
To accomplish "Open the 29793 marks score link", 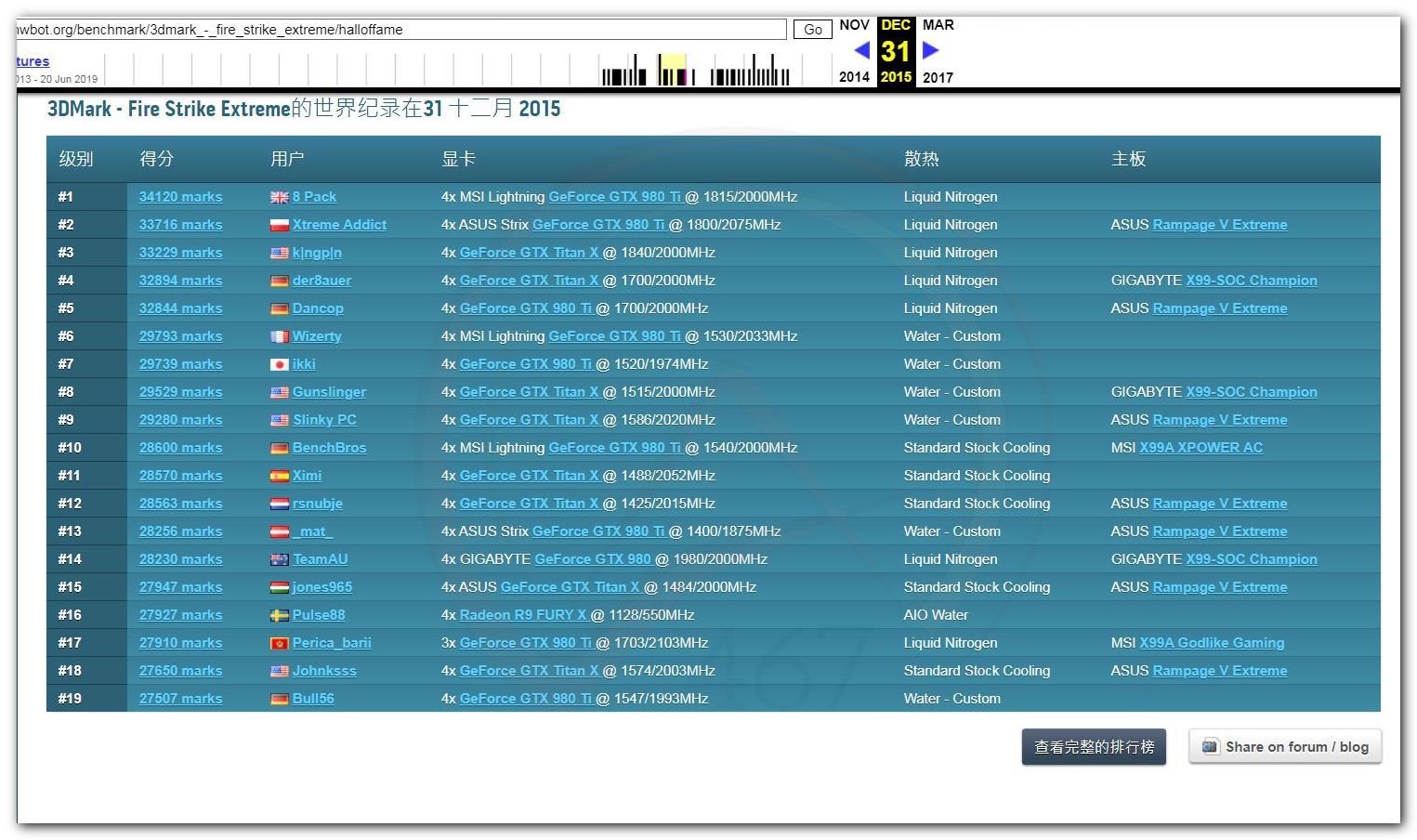I will pyautogui.click(x=180, y=336).
